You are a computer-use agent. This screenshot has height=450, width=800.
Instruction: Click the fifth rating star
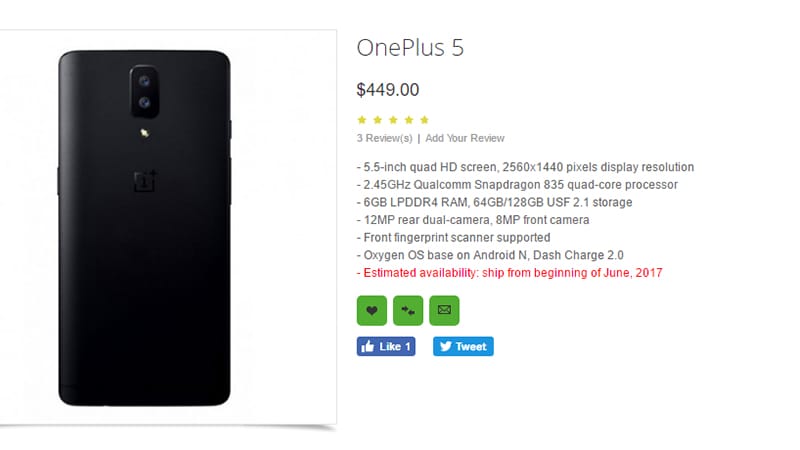[424, 120]
